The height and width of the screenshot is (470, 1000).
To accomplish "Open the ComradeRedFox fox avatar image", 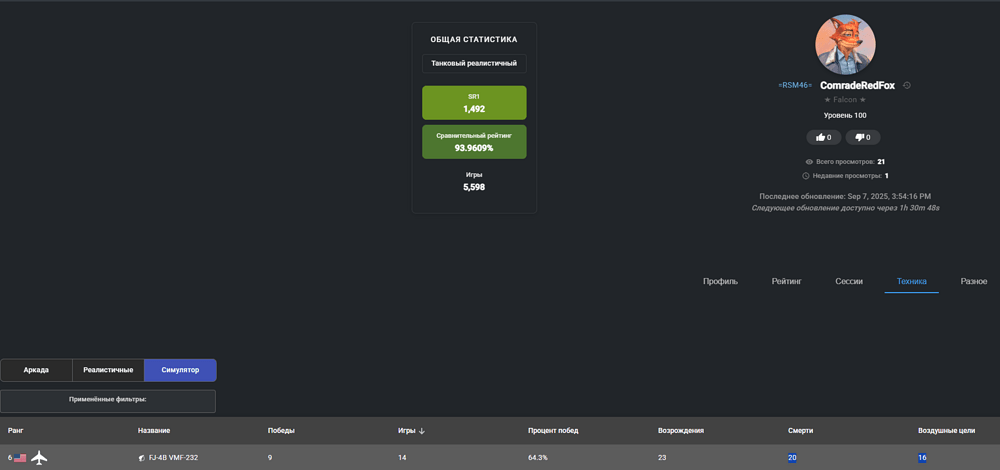I will click(845, 45).
